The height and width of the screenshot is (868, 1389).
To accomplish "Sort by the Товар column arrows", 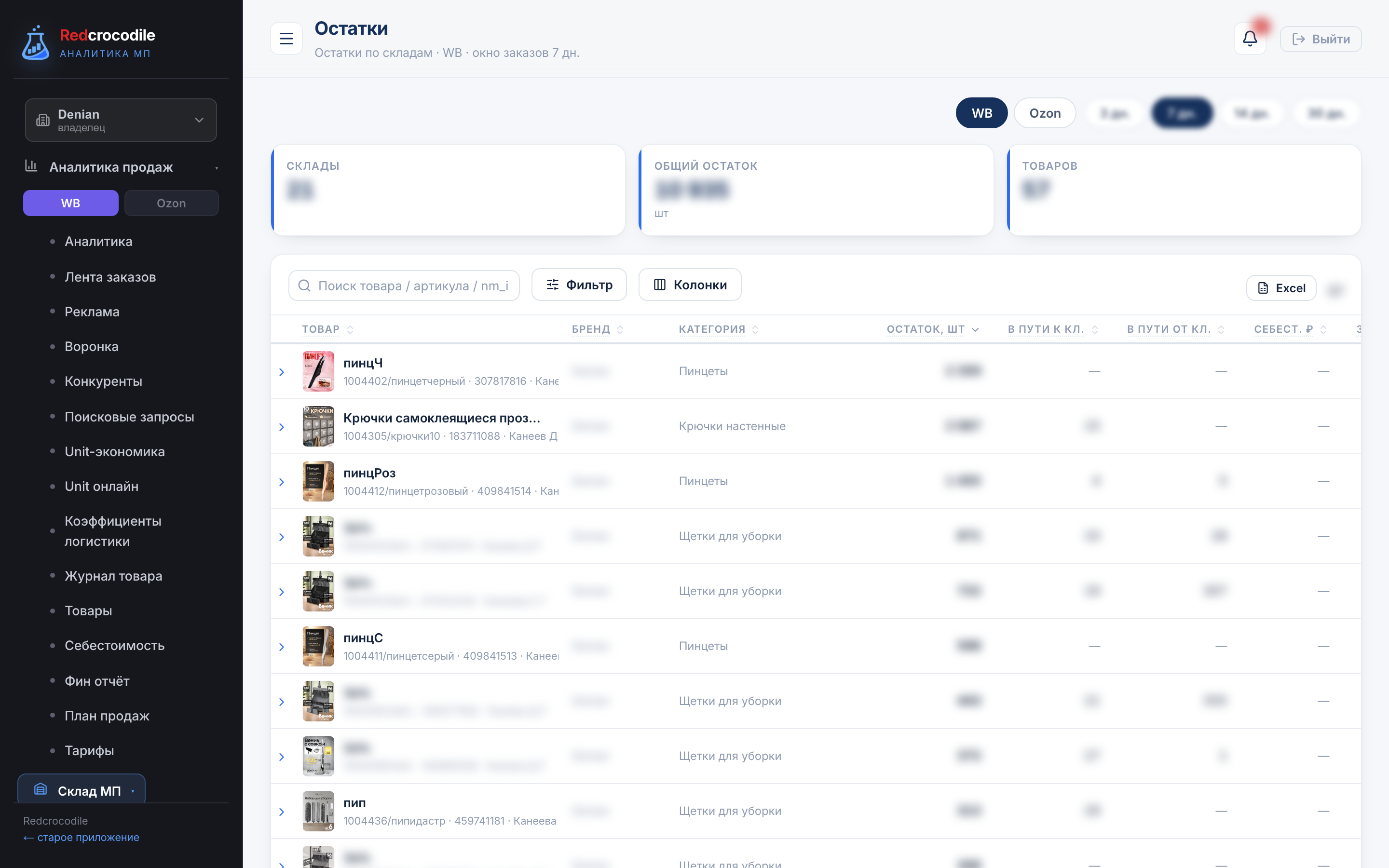I will pyautogui.click(x=350, y=329).
